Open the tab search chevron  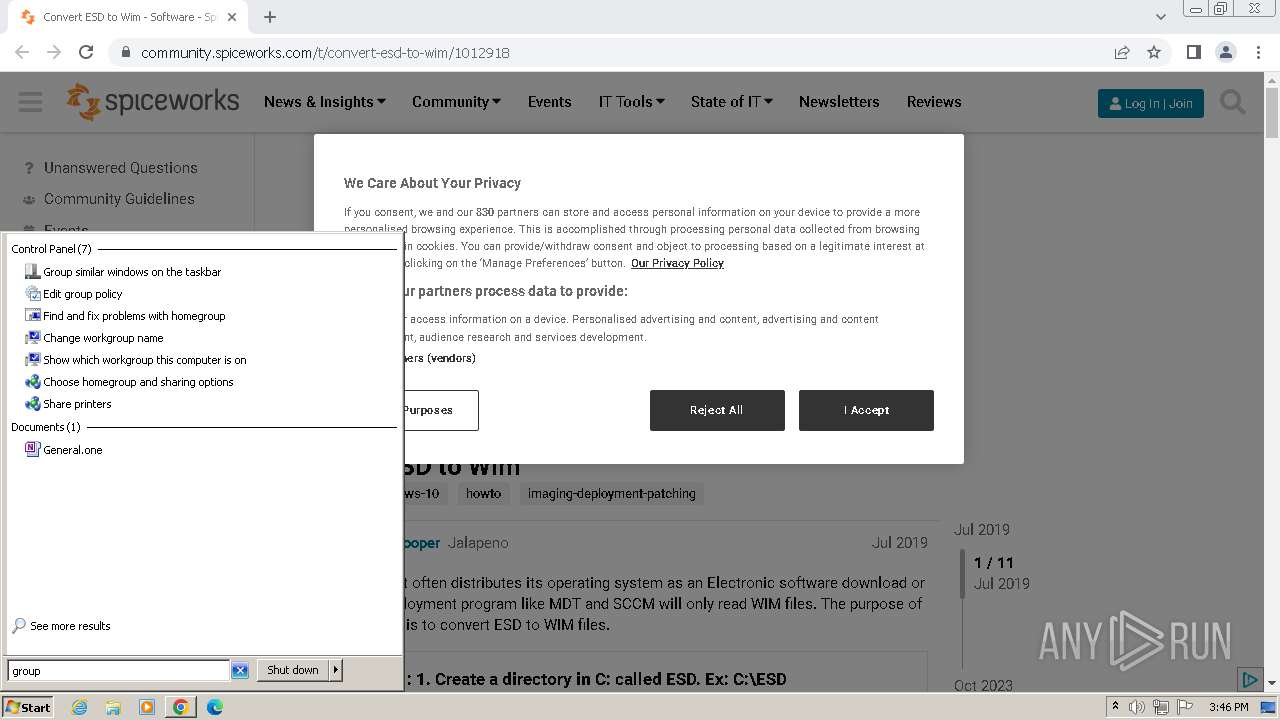[x=1160, y=17]
